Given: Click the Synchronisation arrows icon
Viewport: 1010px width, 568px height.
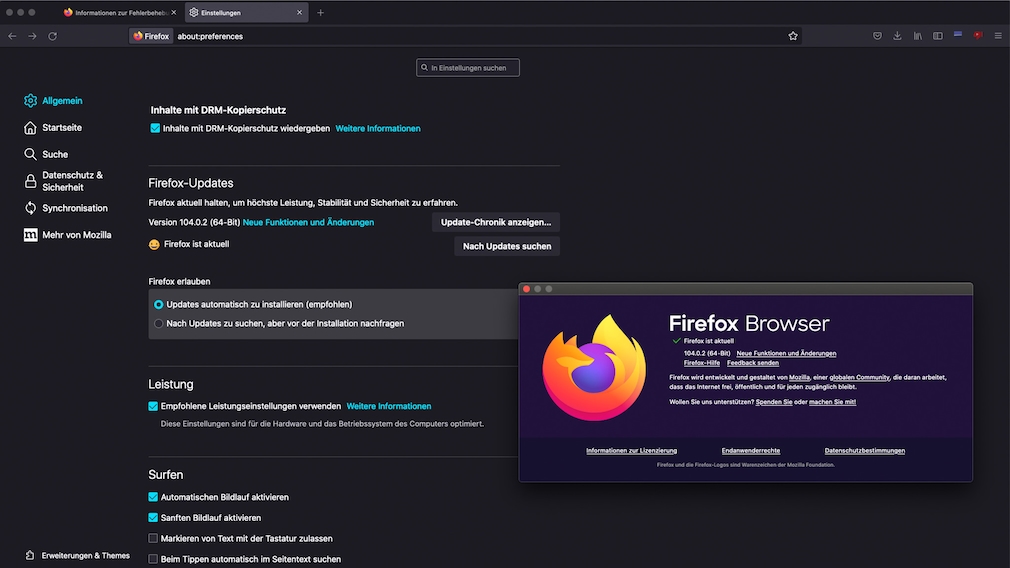Looking at the screenshot, I should coord(30,208).
